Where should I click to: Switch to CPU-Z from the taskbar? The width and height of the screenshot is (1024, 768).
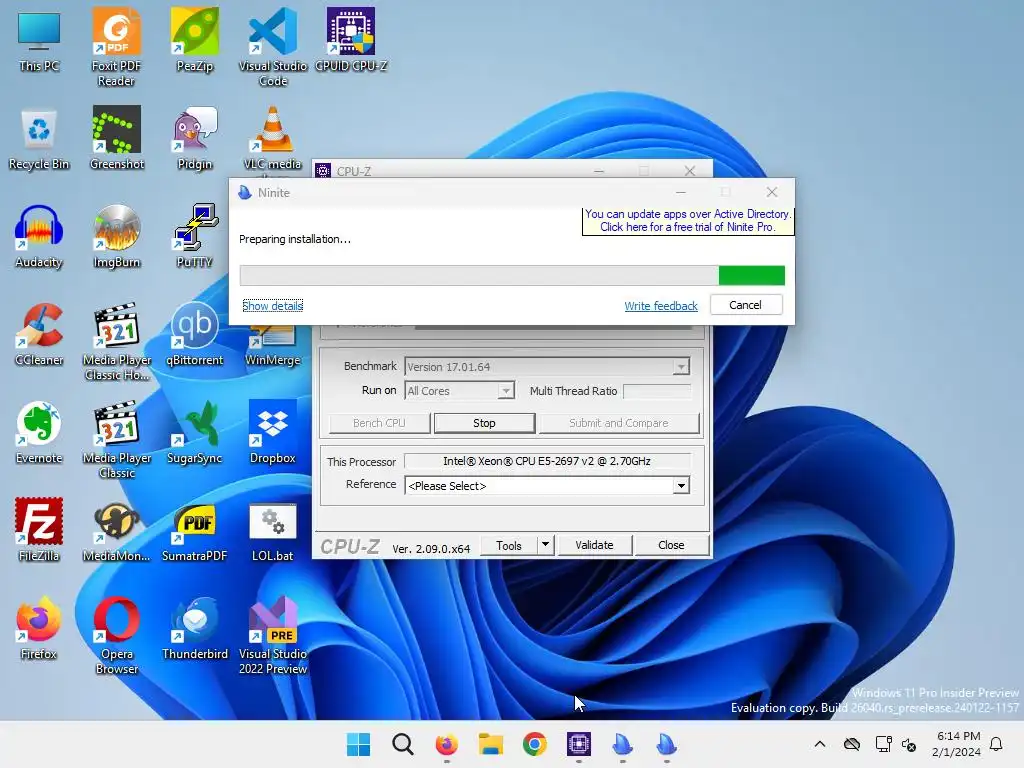coord(579,744)
